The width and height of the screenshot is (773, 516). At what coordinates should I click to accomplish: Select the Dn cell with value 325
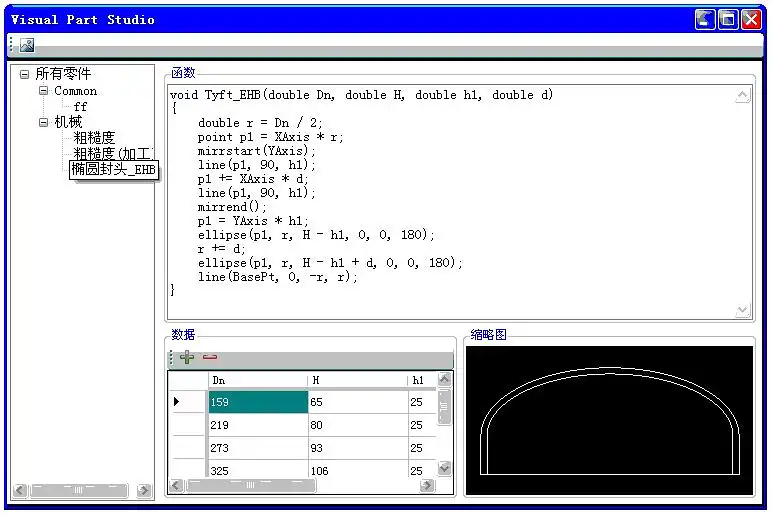(x=258, y=469)
